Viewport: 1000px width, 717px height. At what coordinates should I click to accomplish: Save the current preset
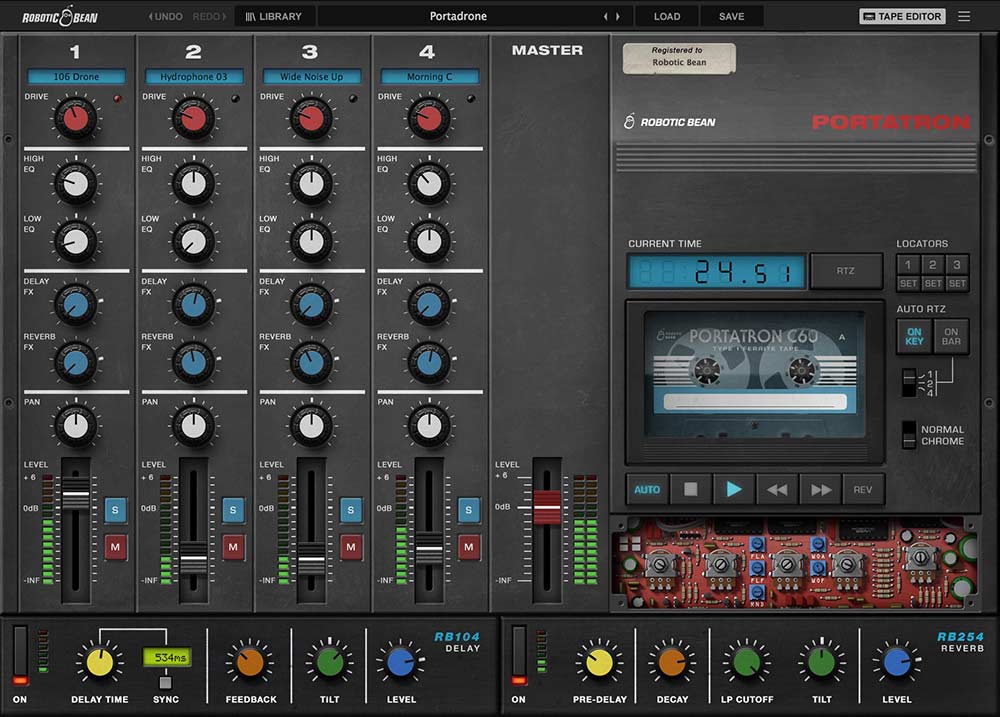tap(731, 16)
